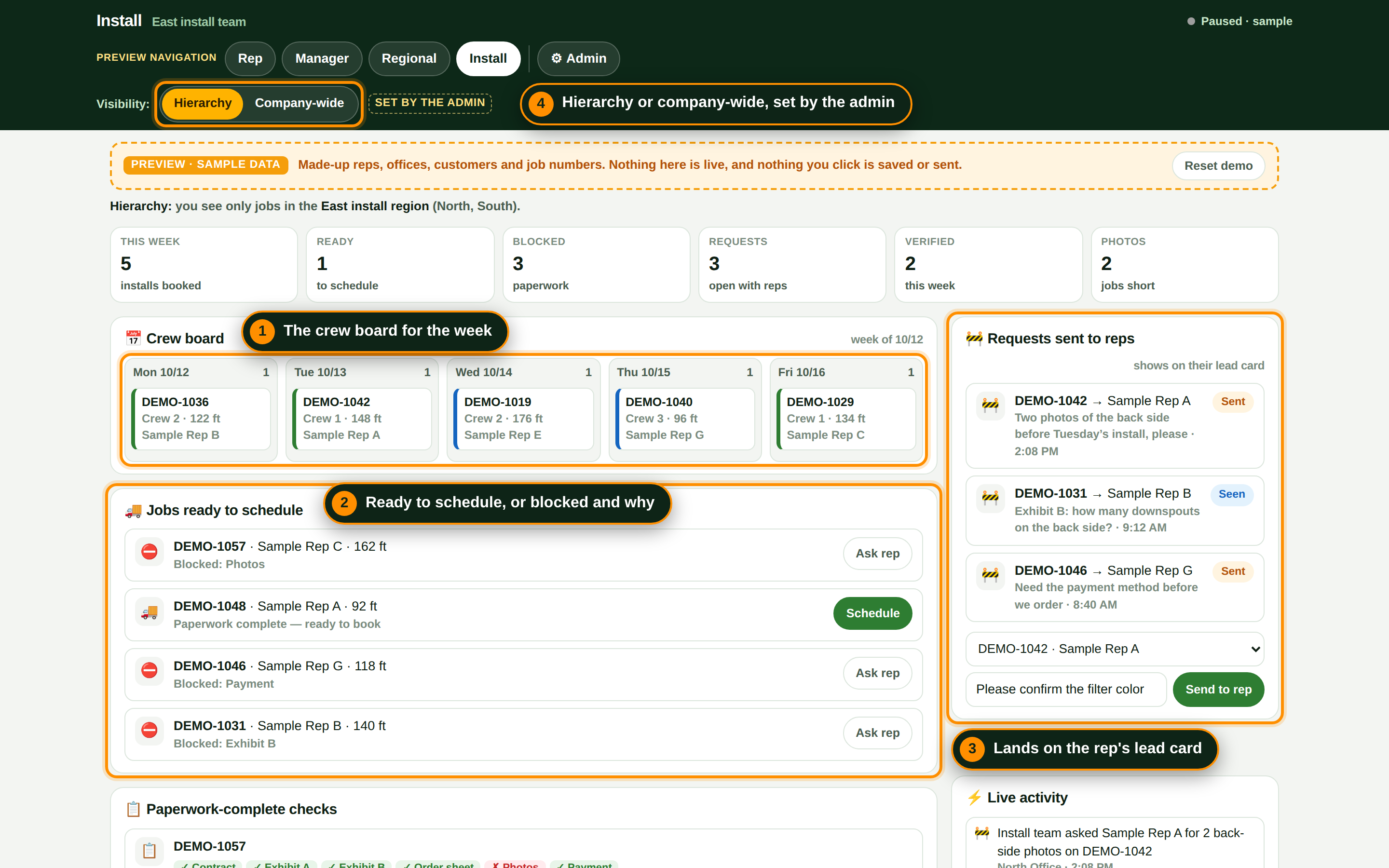Click the Reset demo button
Image resolution: width=1389 pixels, height=868 pixels.
coord(1218,166)
